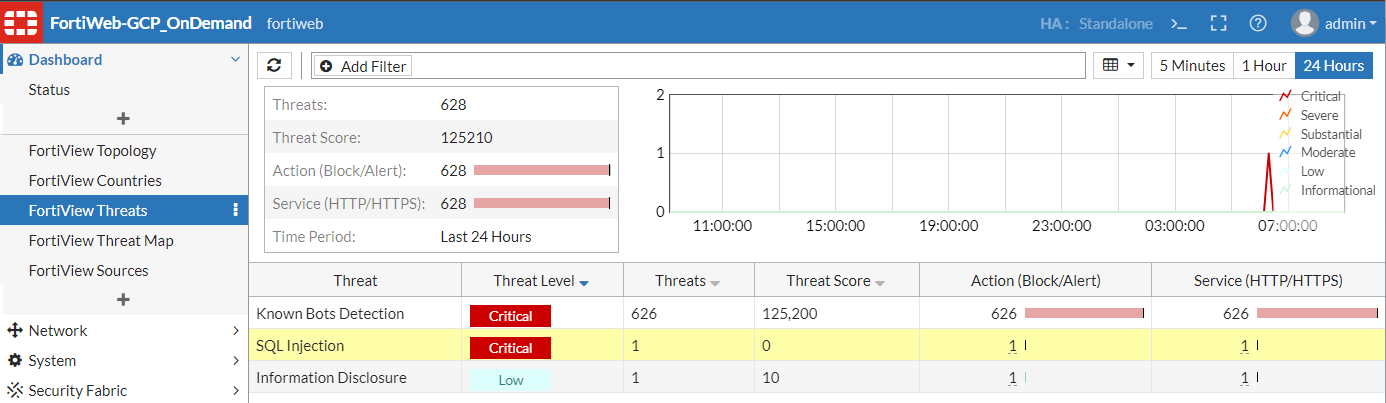The height and width of the screenshot is (403, 1386).
Task: Open the help question mark icon
Action: click(x=1258, y=23)
